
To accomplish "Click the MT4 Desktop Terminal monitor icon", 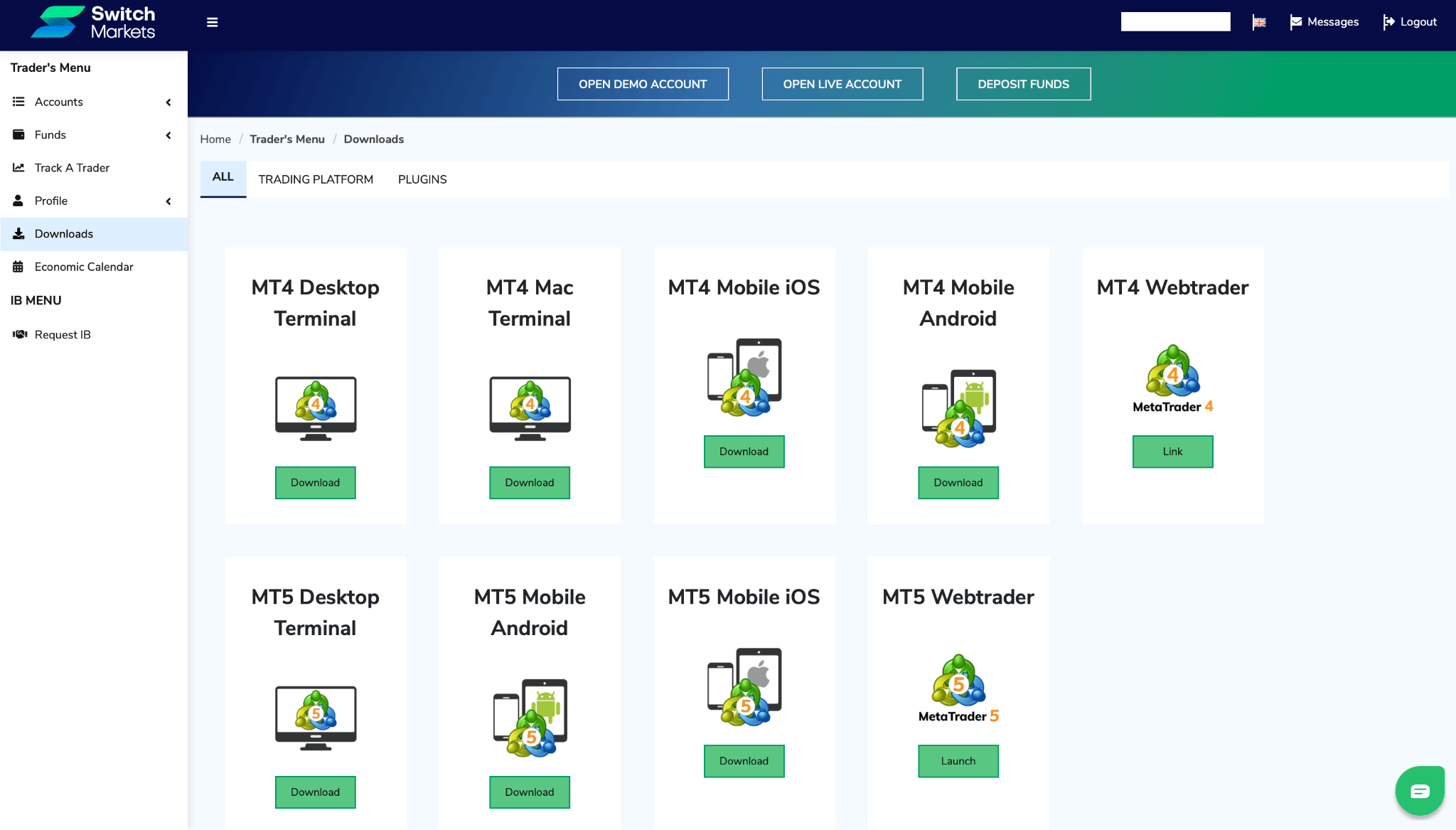I will (x=315, y=408).
